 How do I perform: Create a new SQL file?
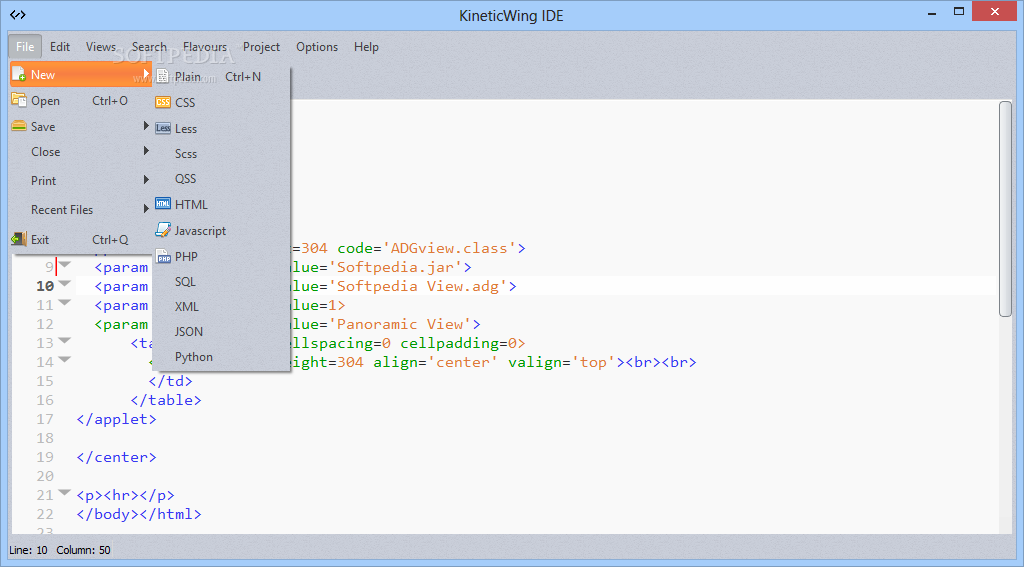click(x=221, y=282)
